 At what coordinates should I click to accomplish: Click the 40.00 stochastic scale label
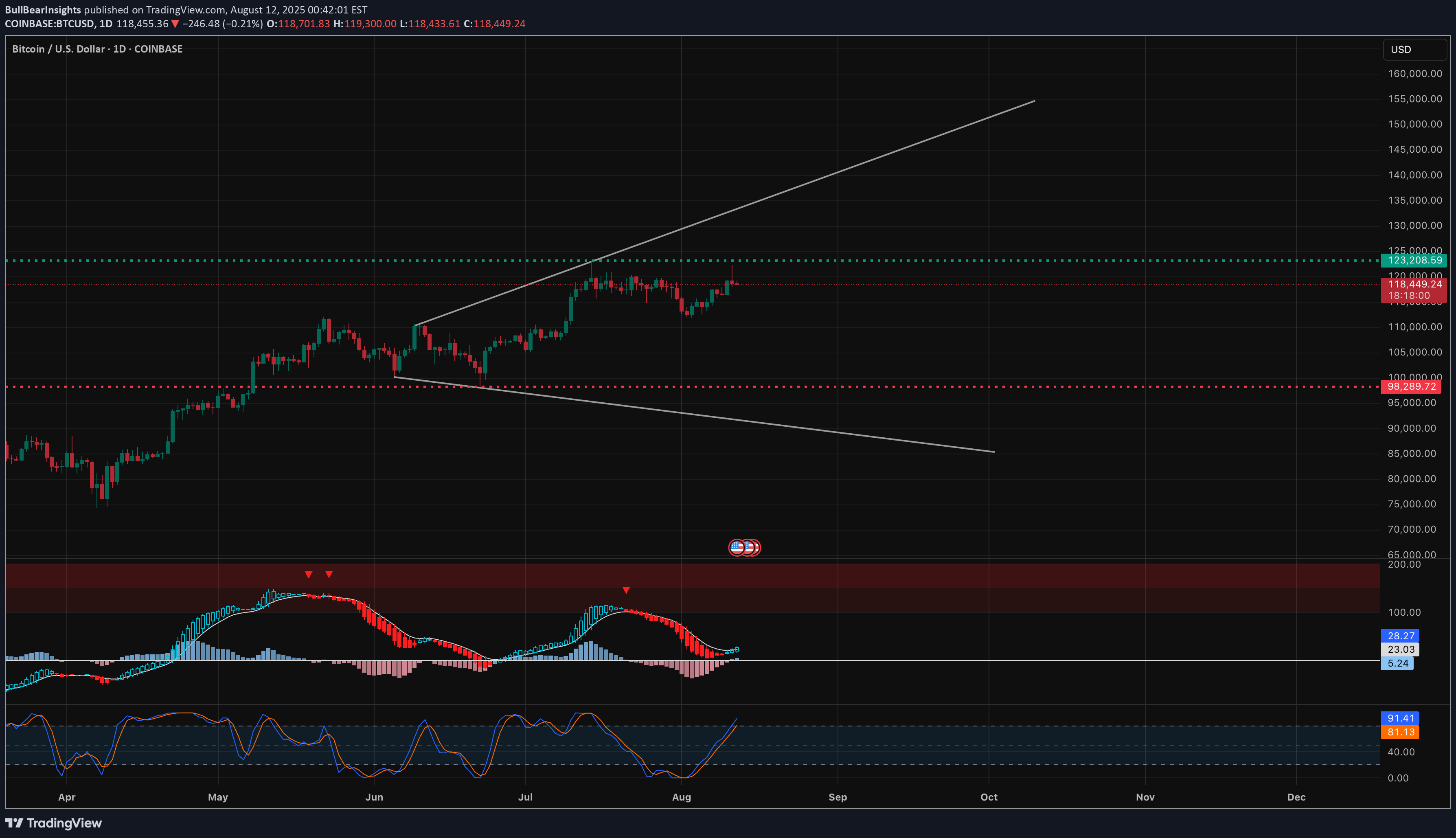click(x=1401, y=752)
